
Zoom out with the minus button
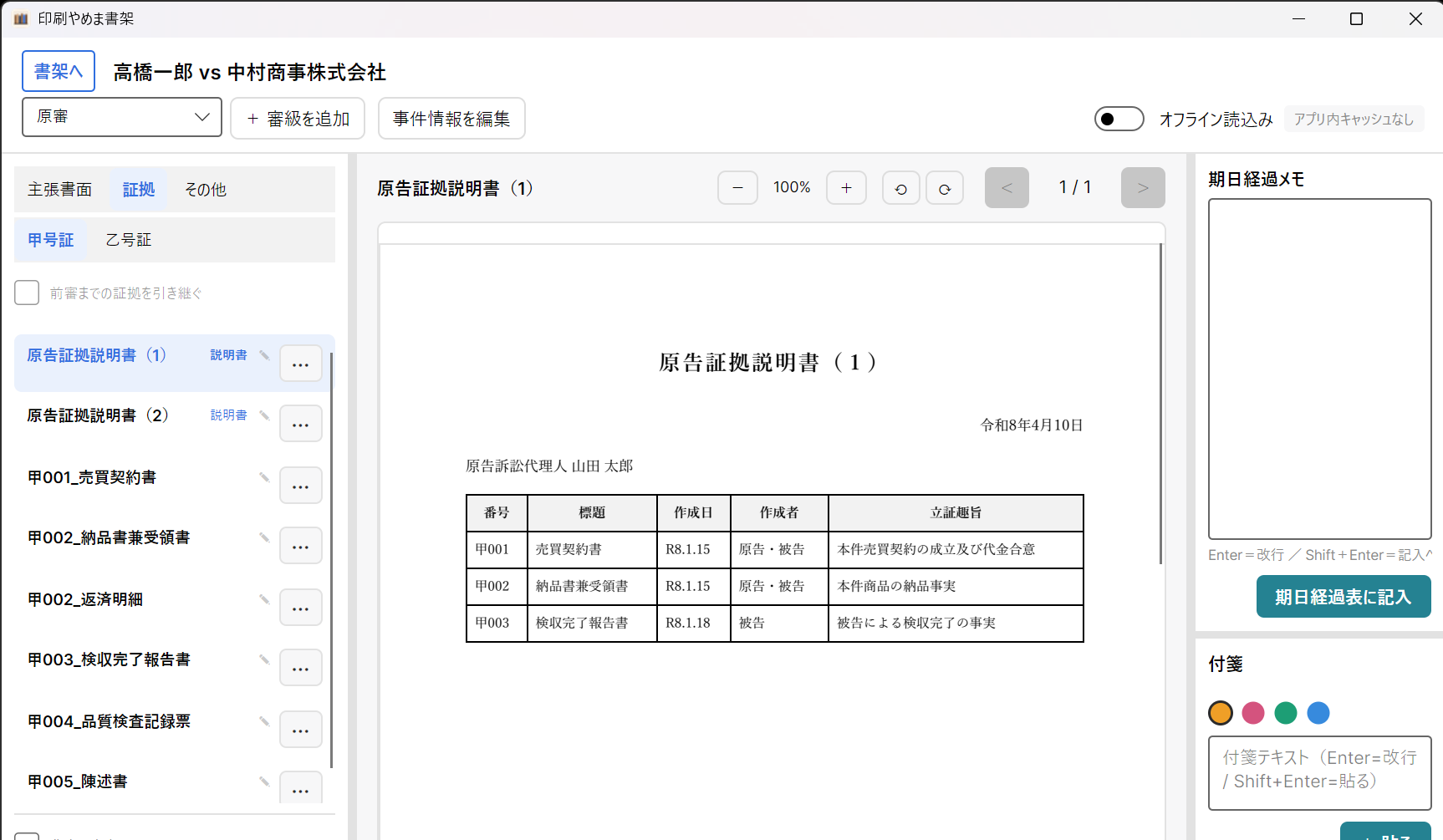[x=737, y=188]
